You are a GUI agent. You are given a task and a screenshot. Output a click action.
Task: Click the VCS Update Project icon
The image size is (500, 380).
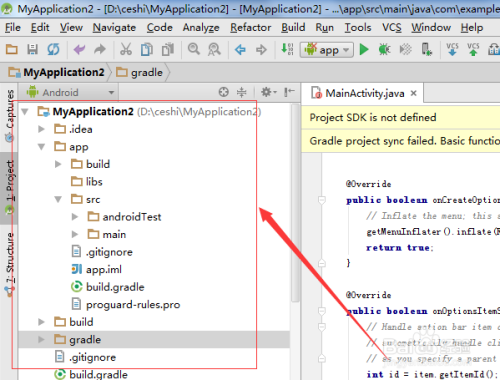click(x=452, y=49)
